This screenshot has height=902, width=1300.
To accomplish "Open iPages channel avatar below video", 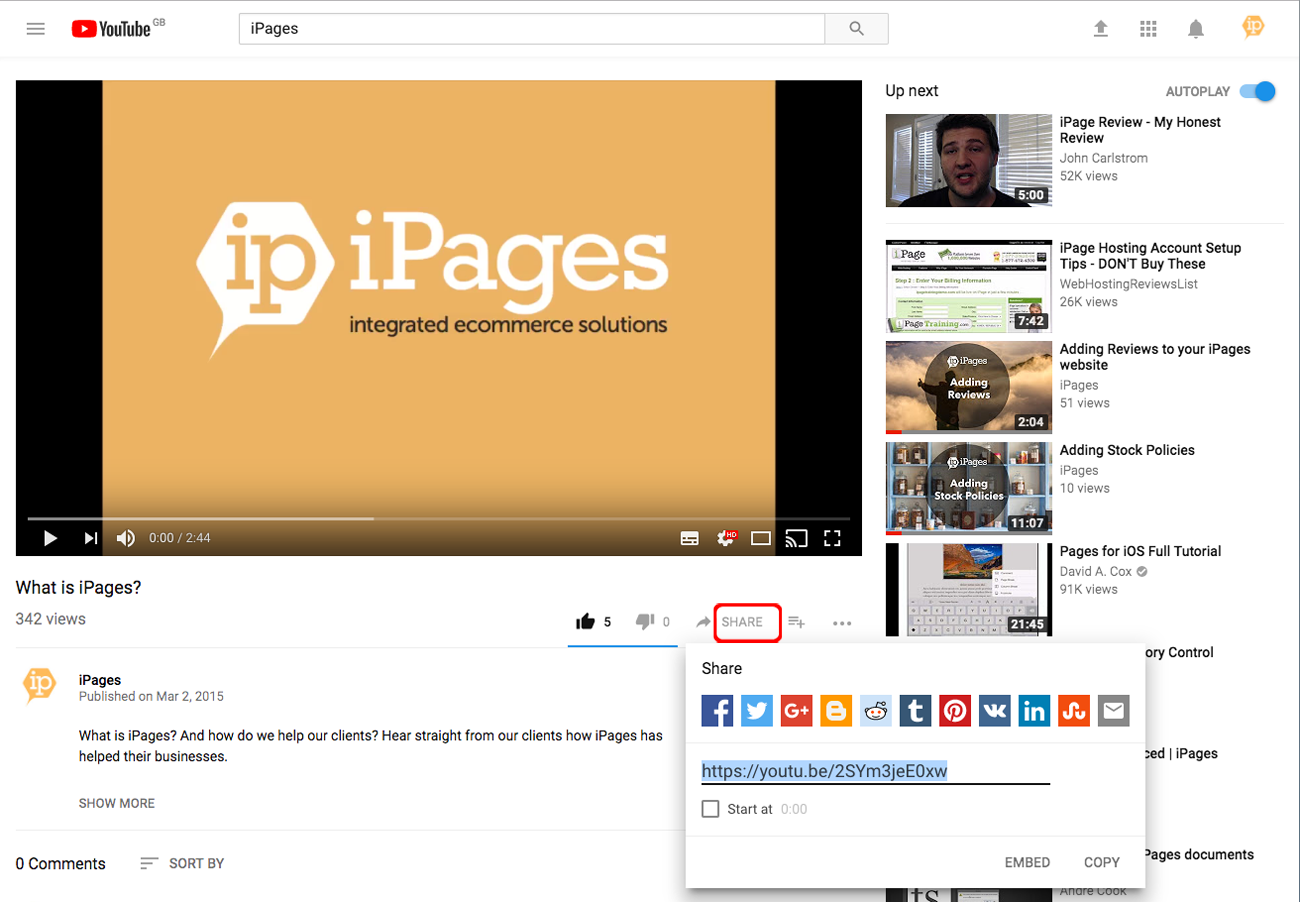I will [39, 686].
